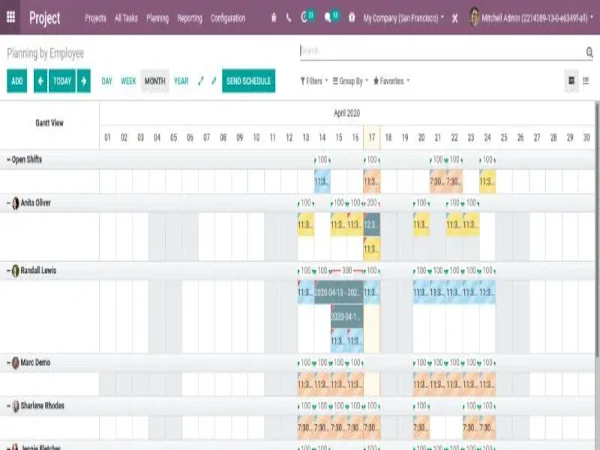600x450 pixels.
Task: Click the Send Schedule button
Action: 249,81
